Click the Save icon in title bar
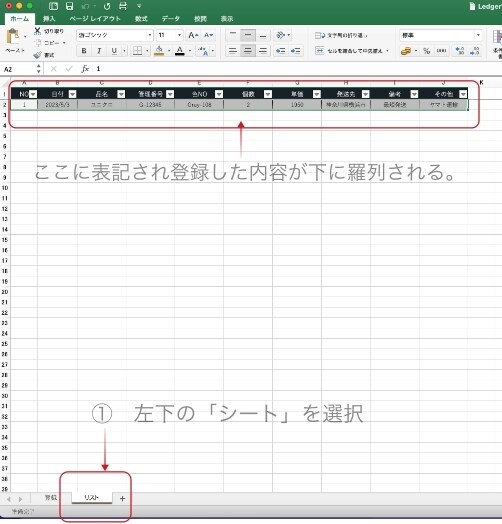 click(x=70, y=6)
